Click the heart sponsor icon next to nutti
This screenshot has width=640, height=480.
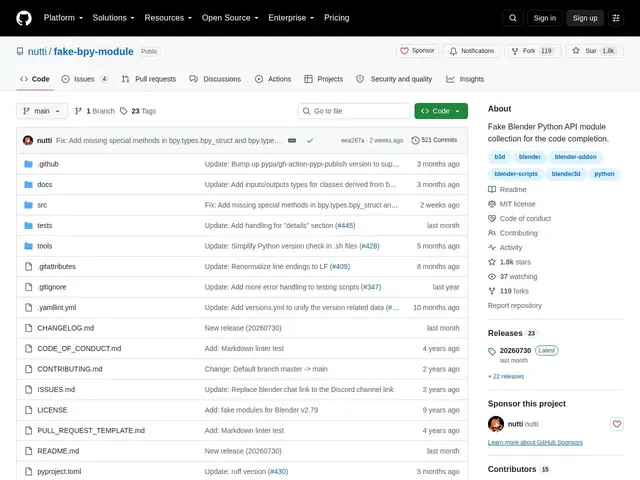(x=617, y=424)
